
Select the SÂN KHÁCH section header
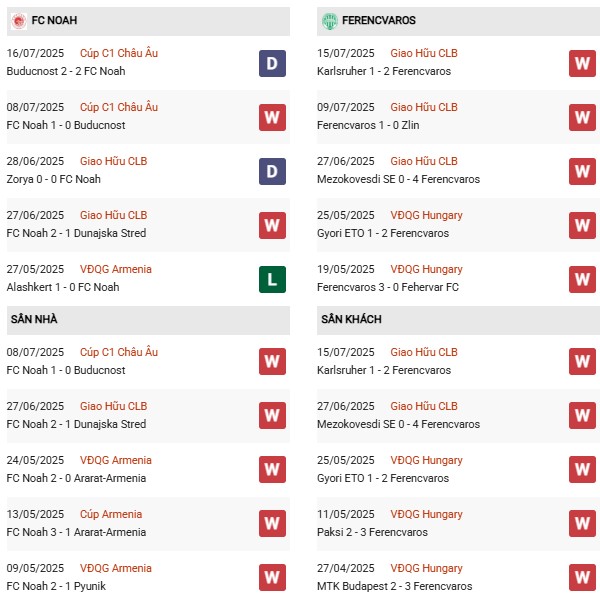351,319
